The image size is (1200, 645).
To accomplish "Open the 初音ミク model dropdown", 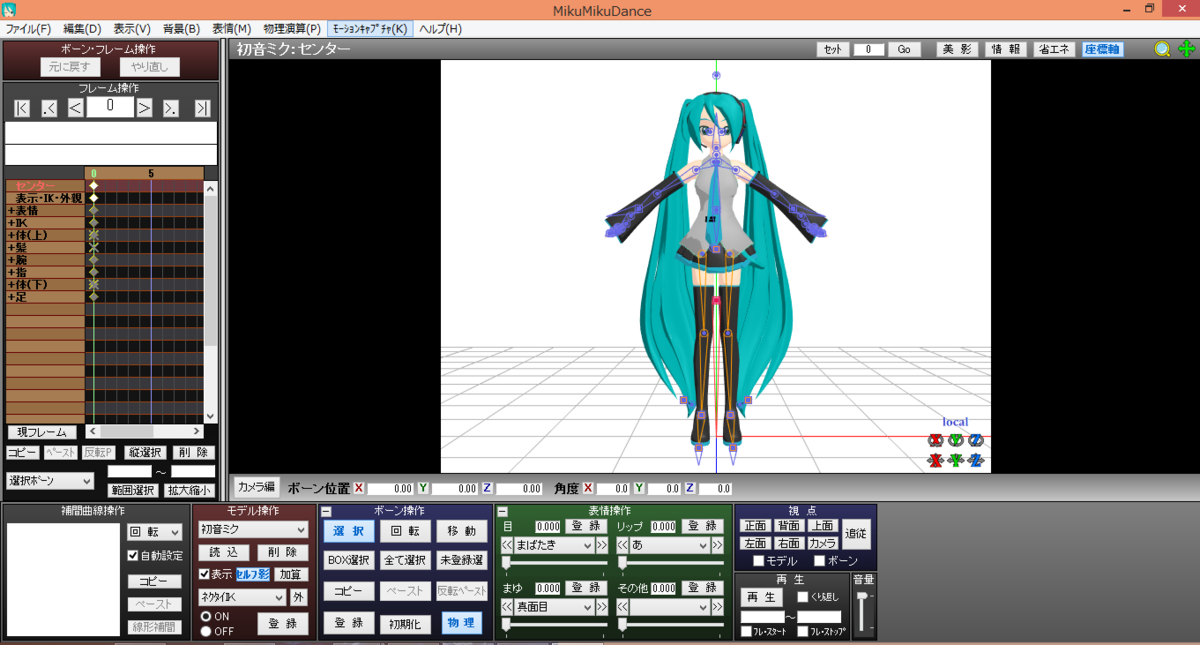I will [x=253, y=529].
